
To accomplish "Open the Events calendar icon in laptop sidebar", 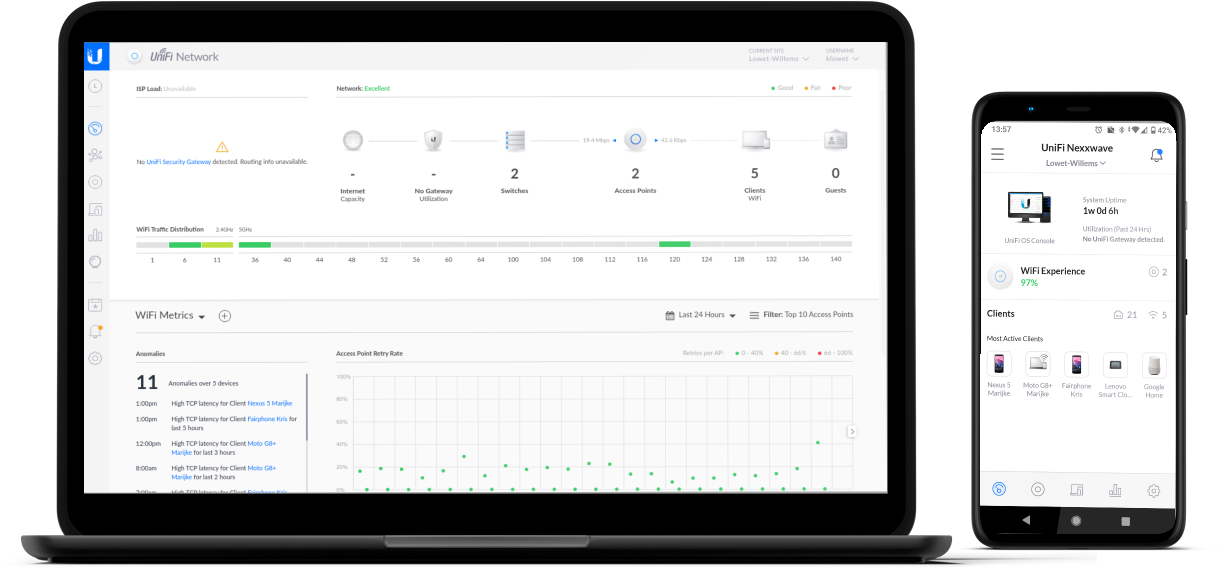I will (x=95, y=305).
